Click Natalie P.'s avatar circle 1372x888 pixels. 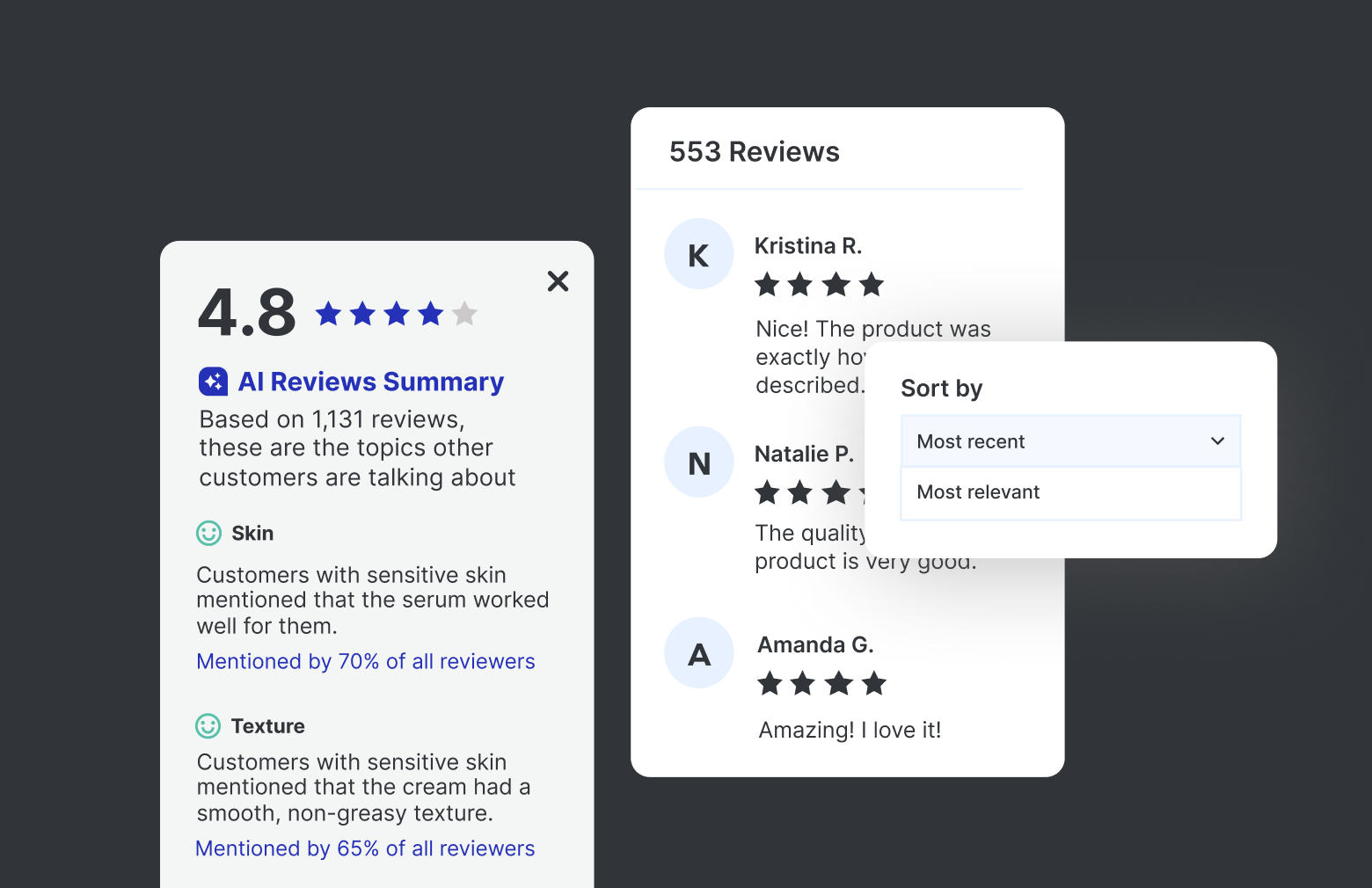click(x=699, y=462)
